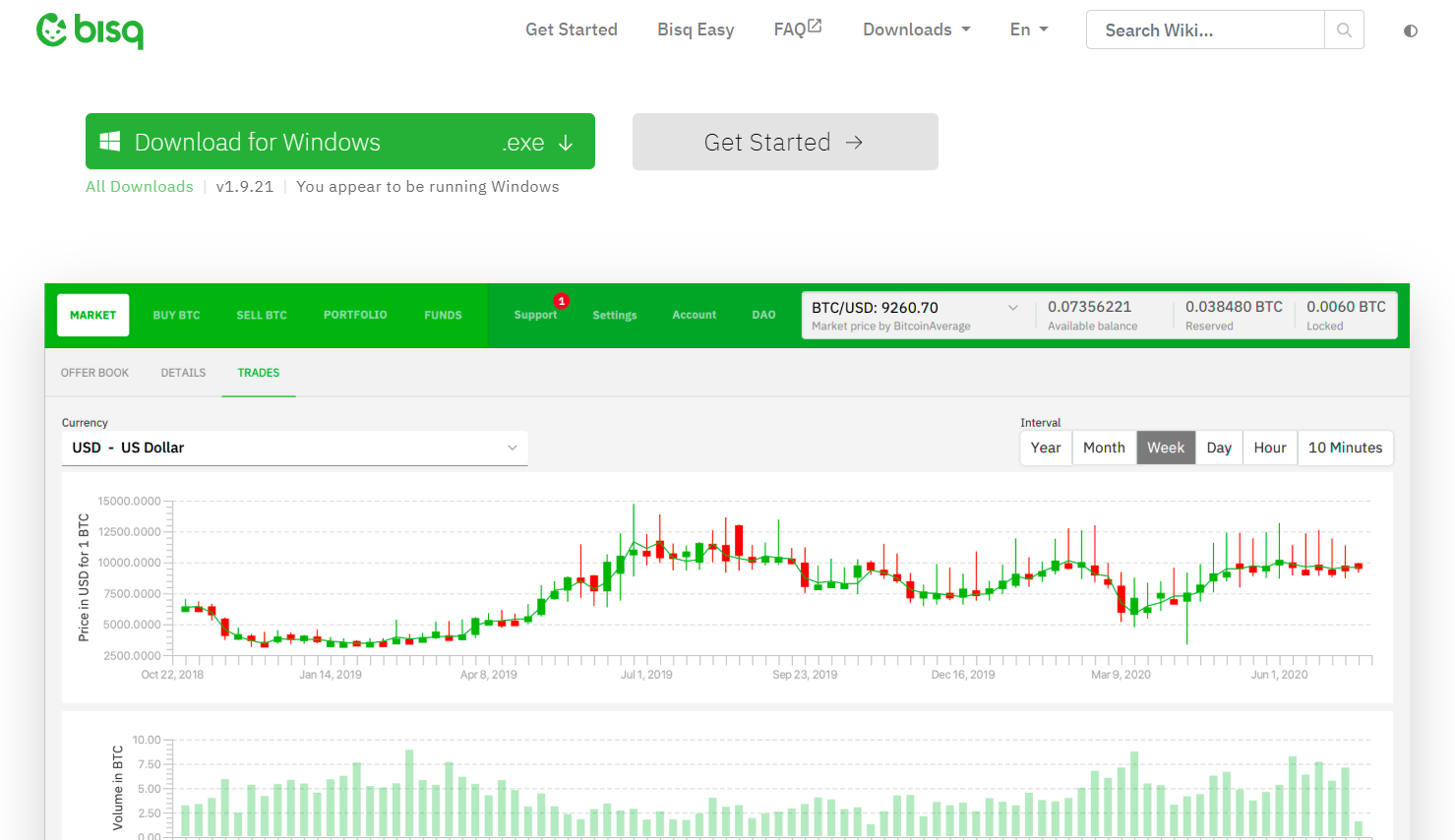This screenshot has width=1455, height=840.
Task: Set interval to Year
Action: 1046,448
